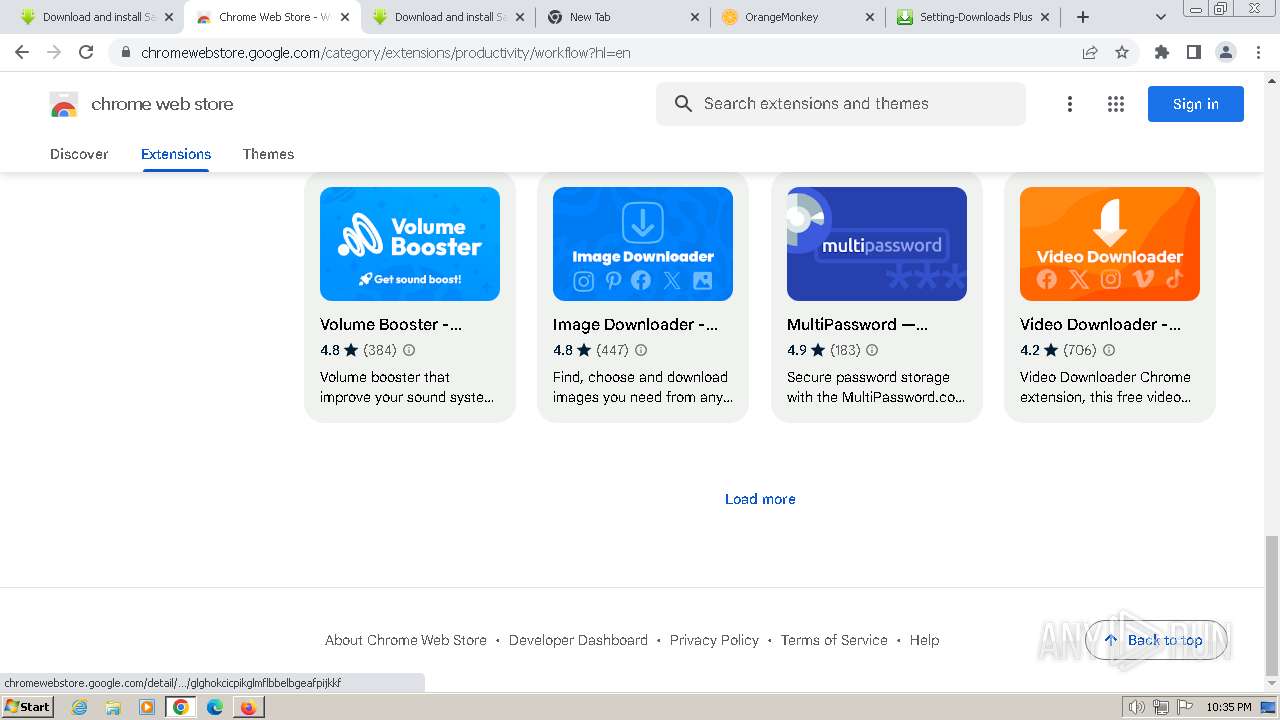Screen dimensions: 1280x720
Task: Switch to the OrangeMonkey browser tab
Action: pos(797,17)
